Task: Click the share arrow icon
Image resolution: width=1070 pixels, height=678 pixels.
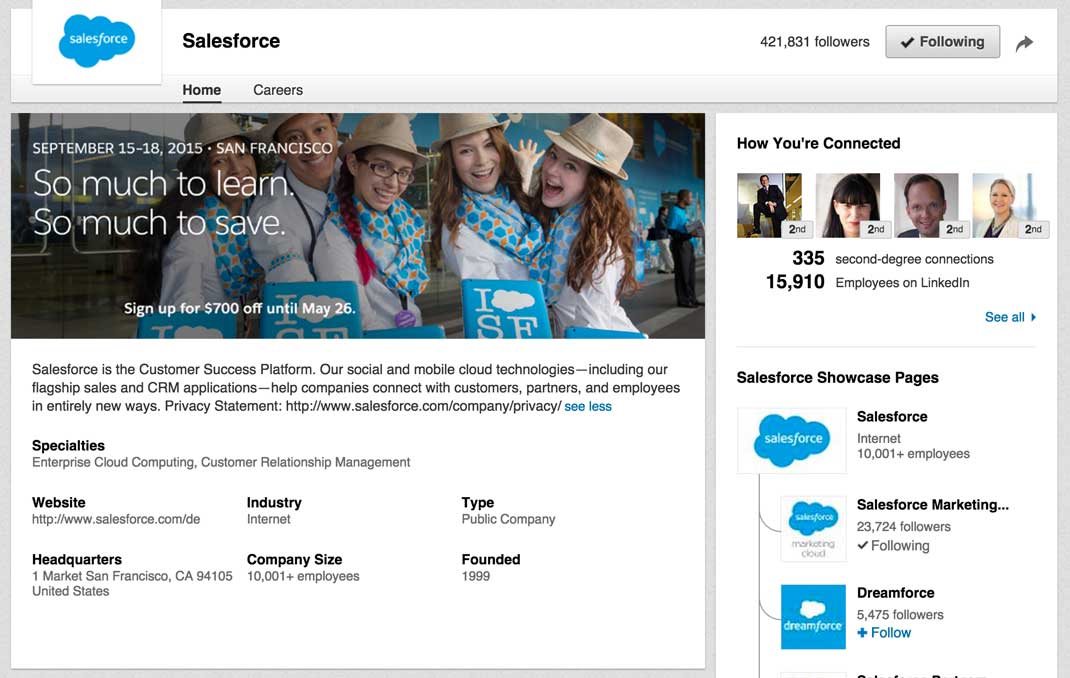Action: coord(1024,44)
